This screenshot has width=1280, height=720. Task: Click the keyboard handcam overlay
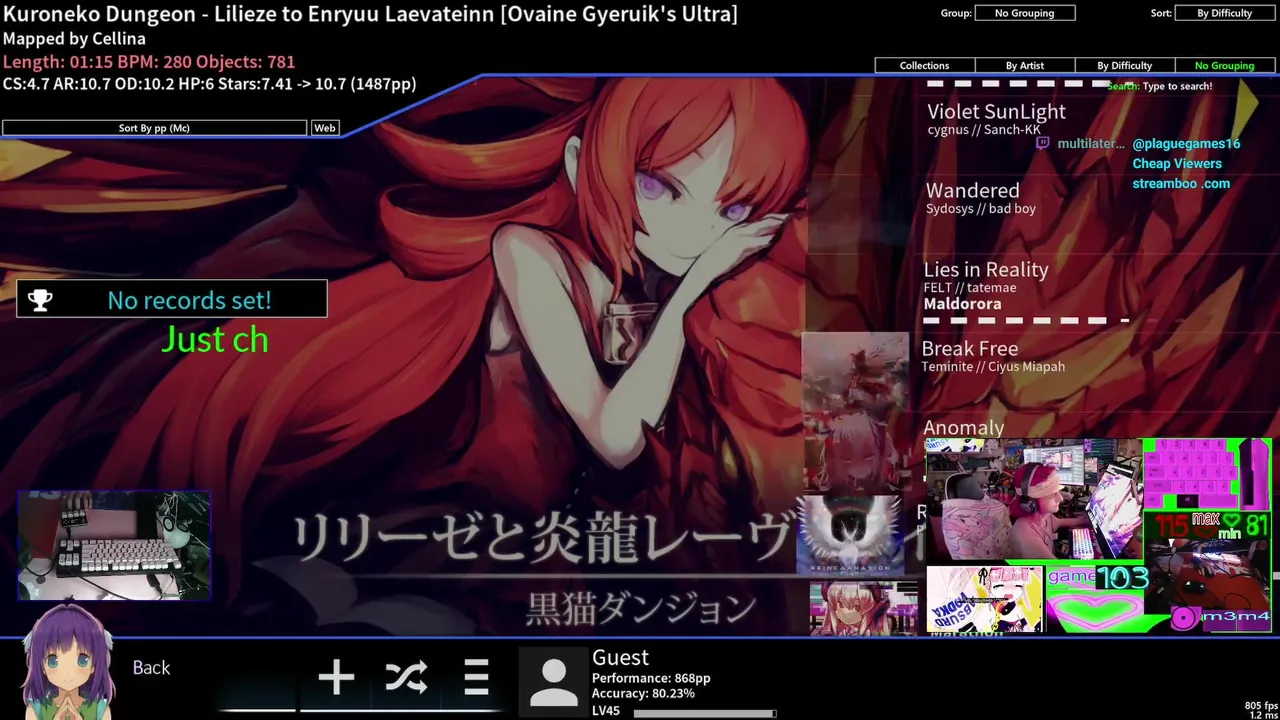pyautogui.click(x=114, y=545)
